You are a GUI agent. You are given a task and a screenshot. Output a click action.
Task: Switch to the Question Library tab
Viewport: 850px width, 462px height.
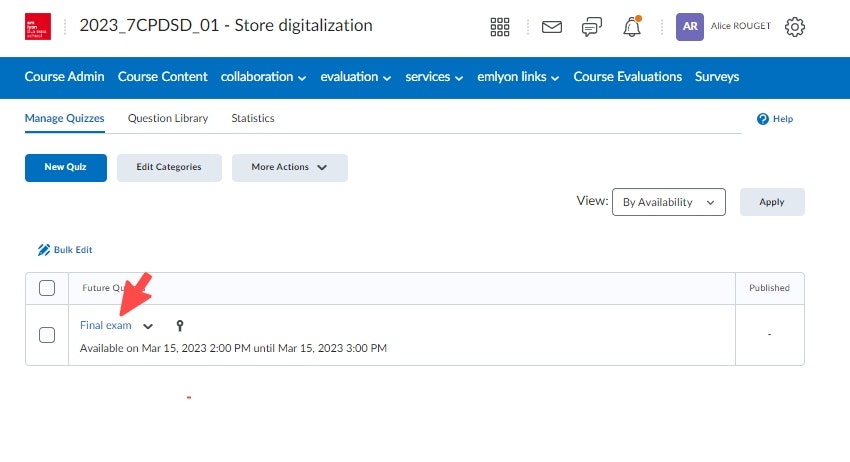coord(168,118)
